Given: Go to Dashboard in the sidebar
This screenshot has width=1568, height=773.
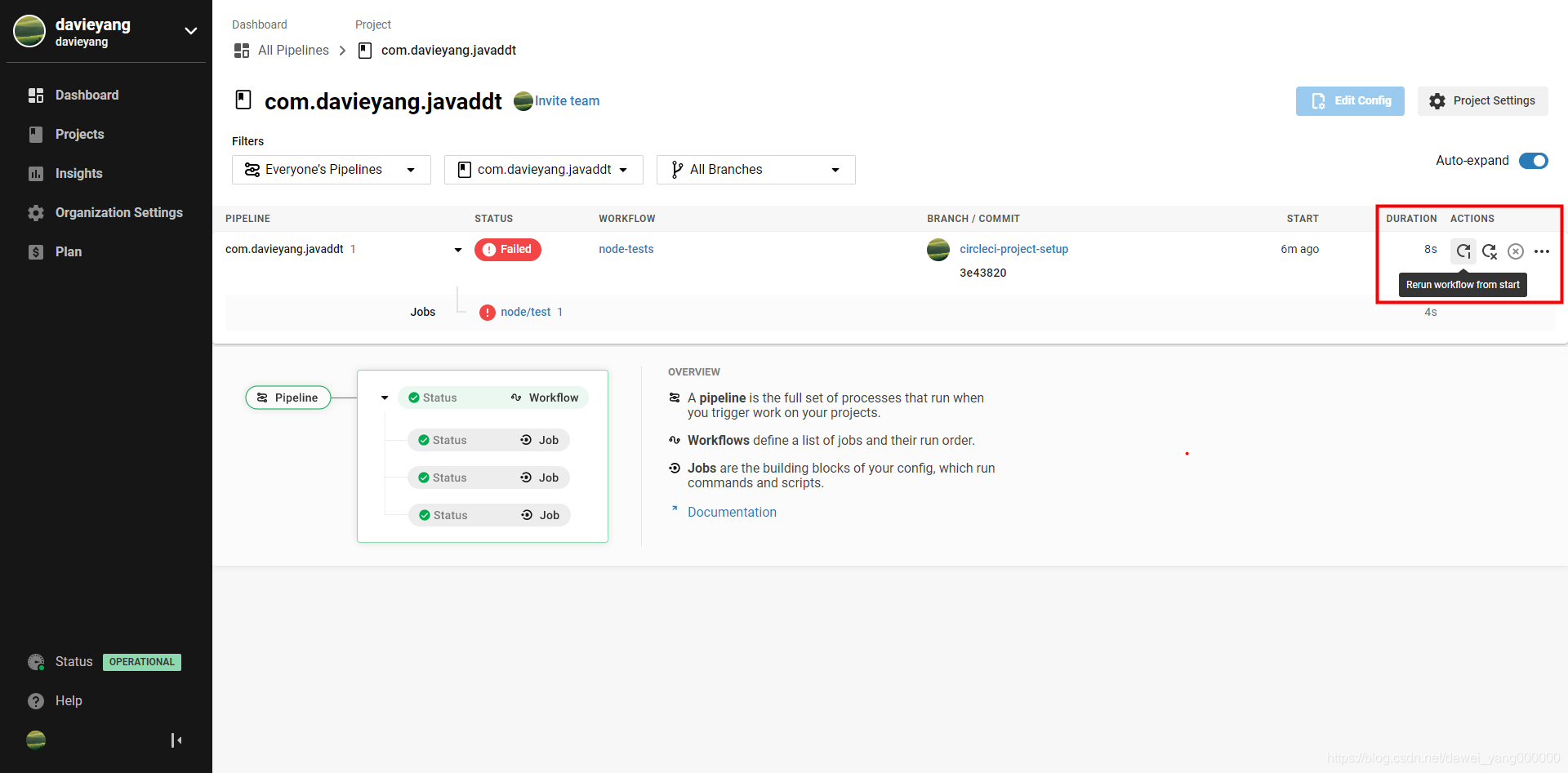Looking at the screenshot, I should pyautogui.click(x=87, y=96).
